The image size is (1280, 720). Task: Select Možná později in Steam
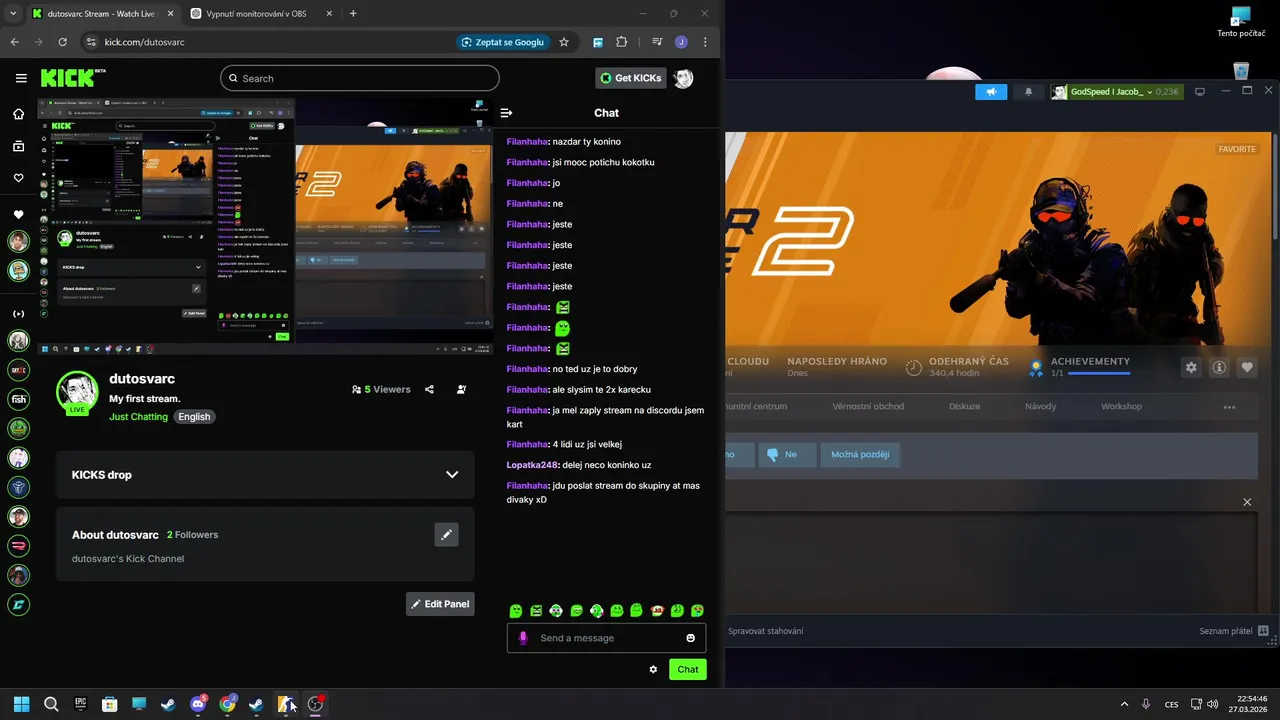pos(859,454)
